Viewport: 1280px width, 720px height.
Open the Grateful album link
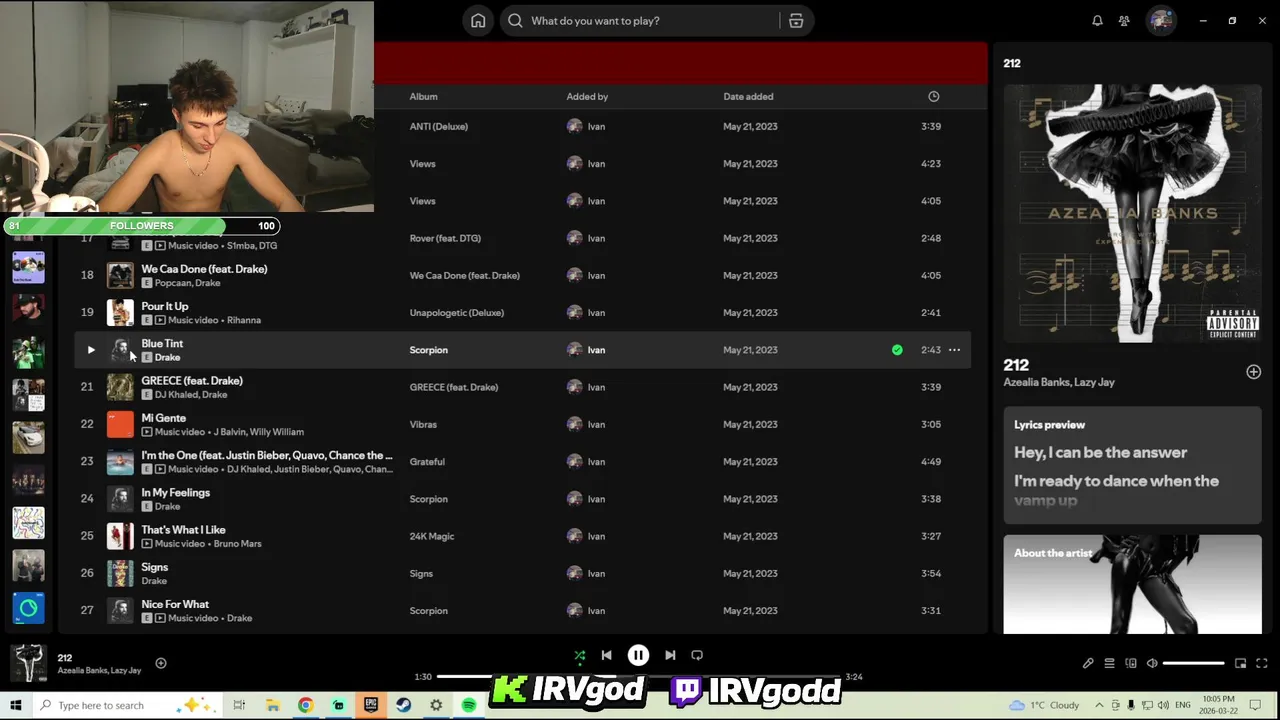(x=427, y=462)
